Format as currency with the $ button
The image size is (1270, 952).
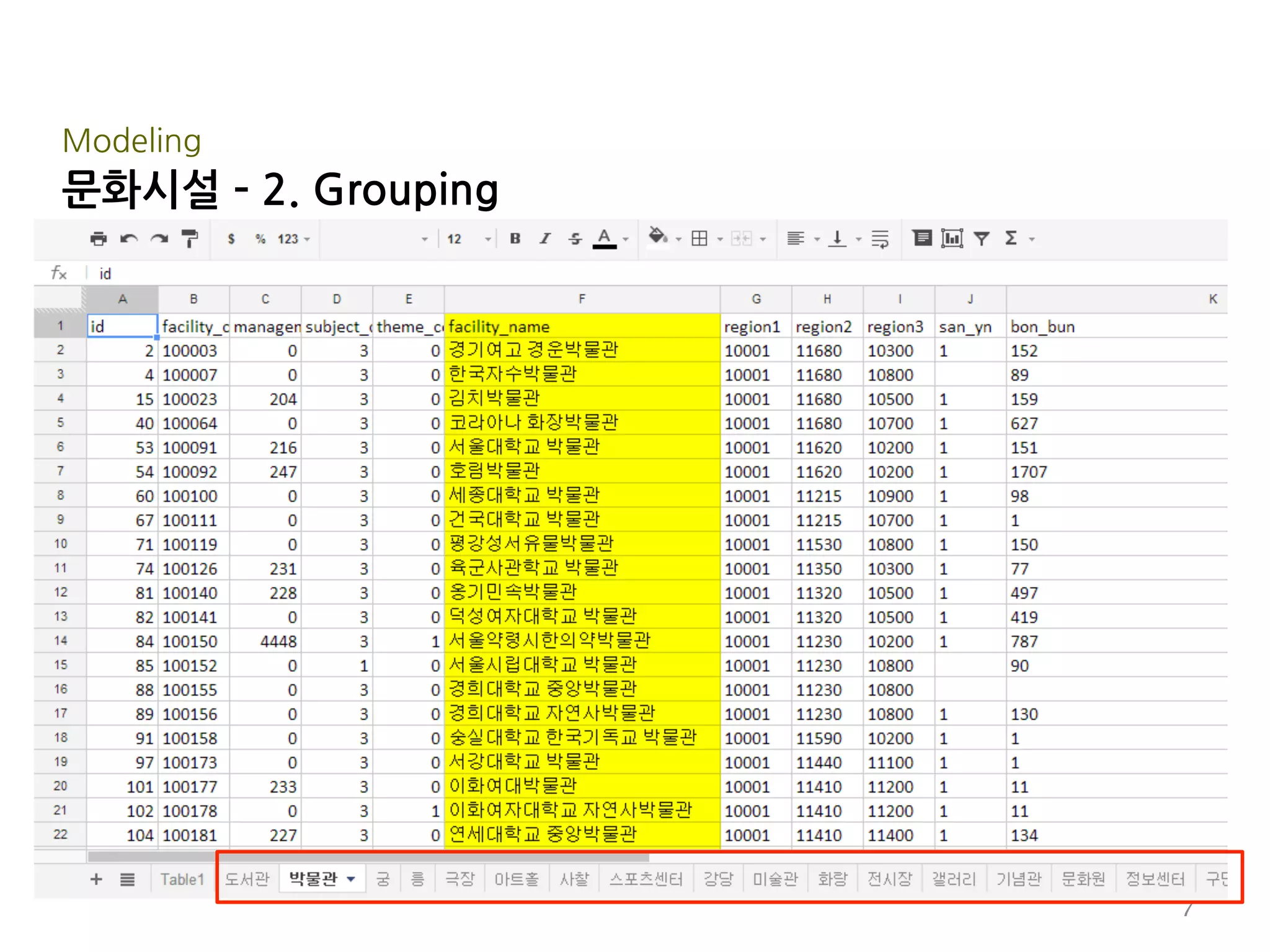click(x=231, y=239)
